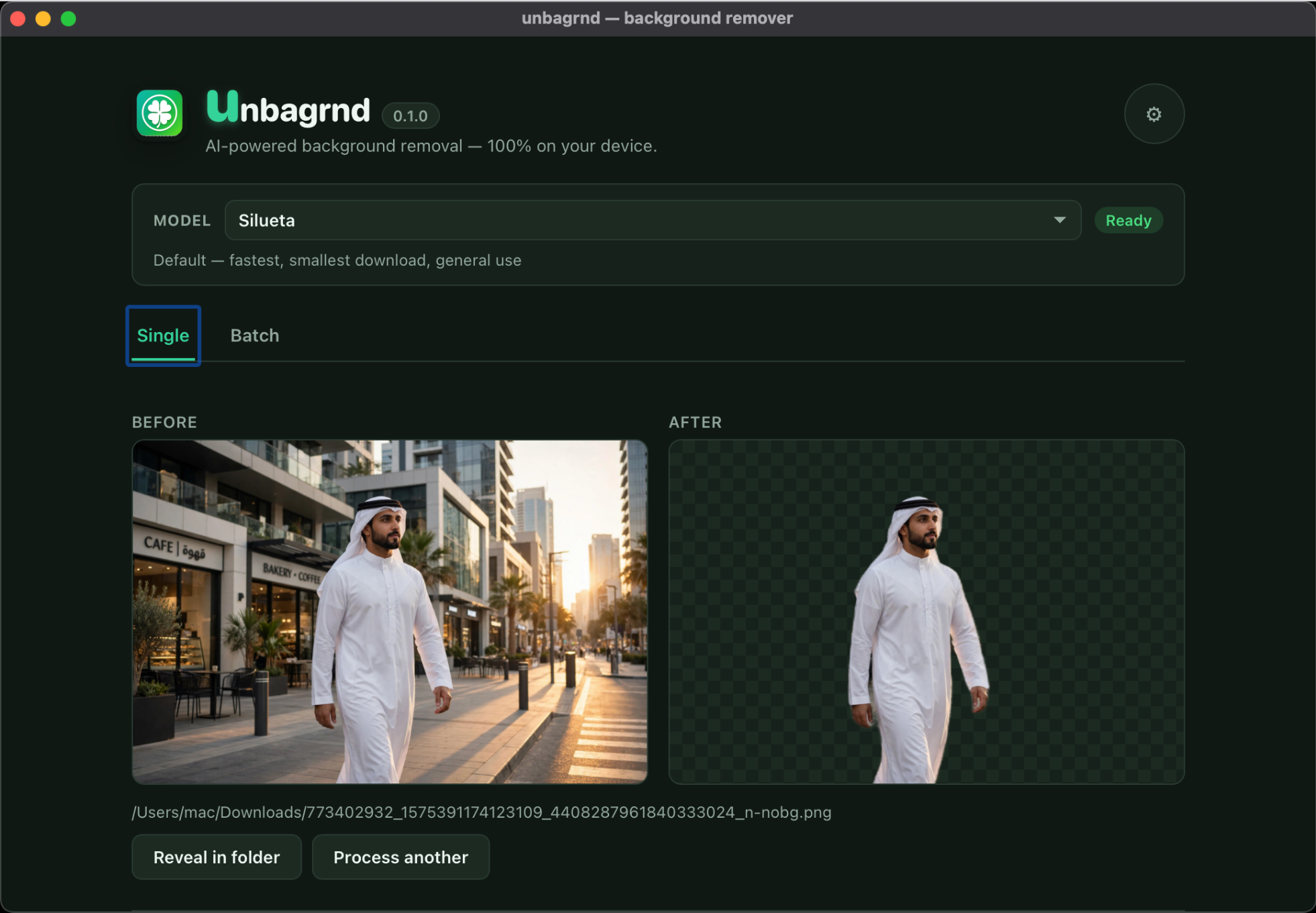Screen dimensions: 1316x913
Task: Click the green clover Unbagrnd logo
Action: click(160, 113)
